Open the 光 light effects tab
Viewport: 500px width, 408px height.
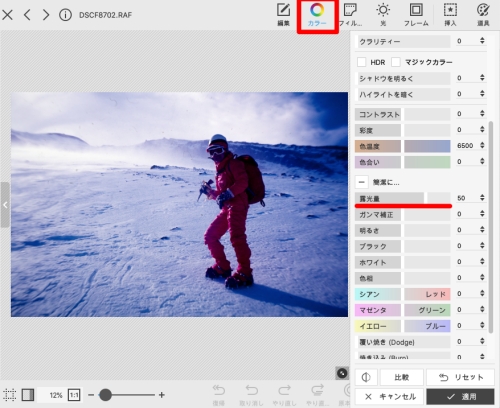pos(383,14)
